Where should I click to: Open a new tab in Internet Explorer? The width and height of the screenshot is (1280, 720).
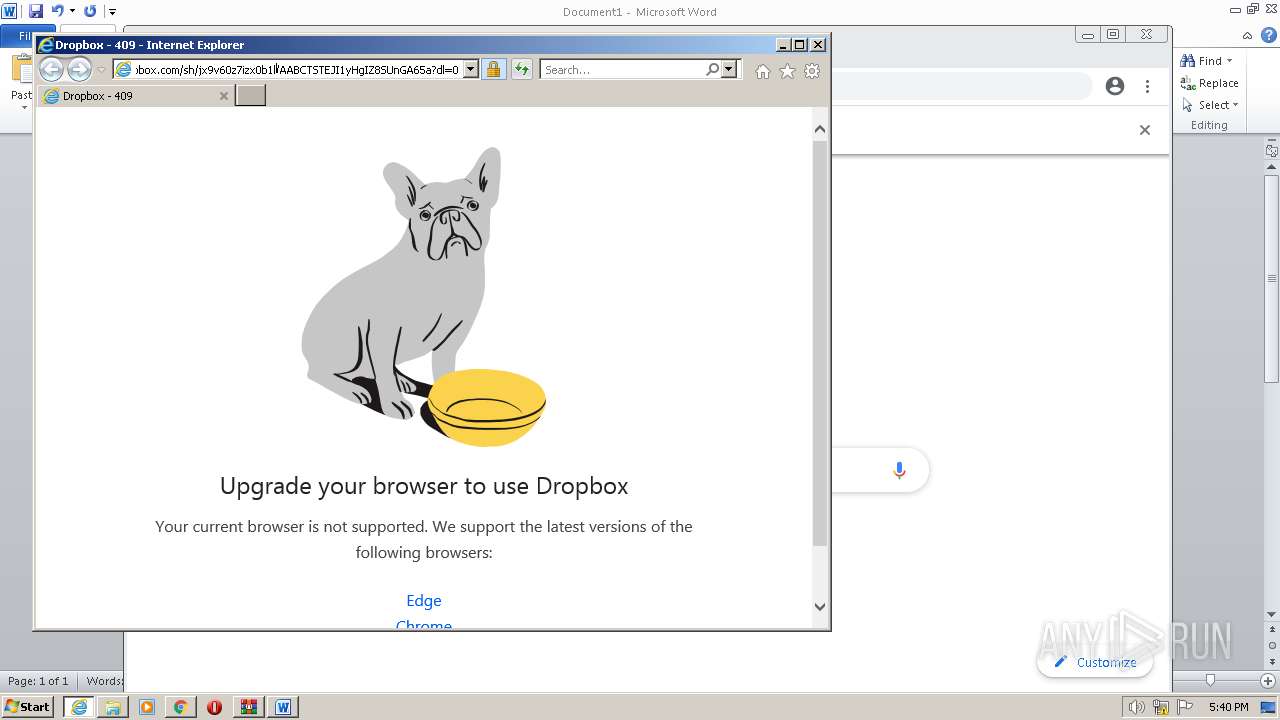(x=250, y=96)
